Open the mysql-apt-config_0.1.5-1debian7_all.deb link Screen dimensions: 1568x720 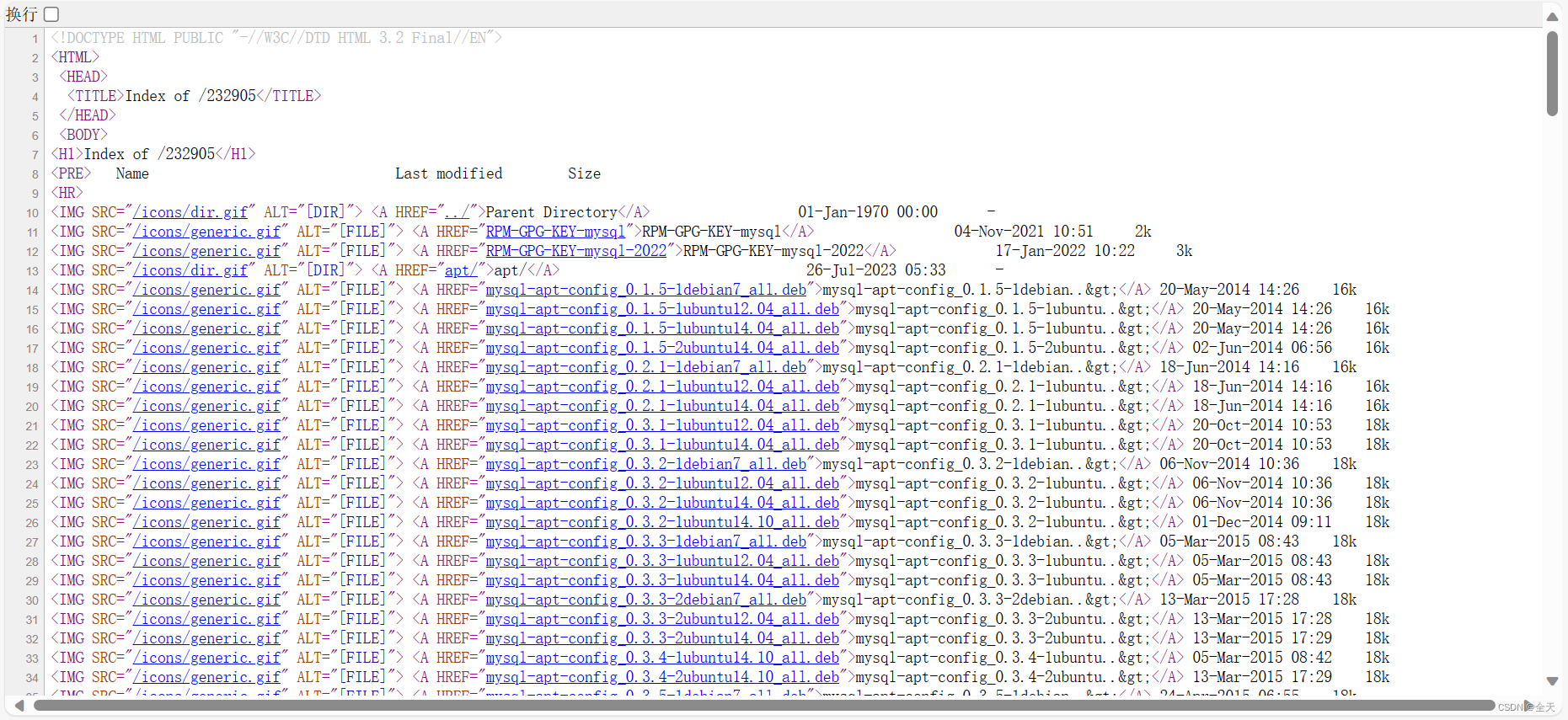tap(646, 290)
